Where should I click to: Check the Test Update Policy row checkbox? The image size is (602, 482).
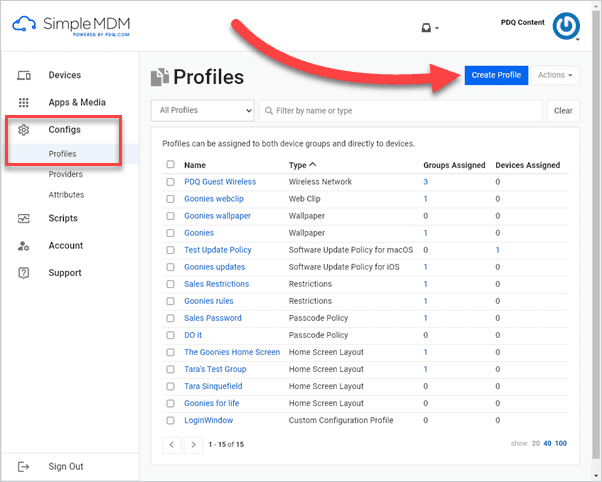pos(170,250)
